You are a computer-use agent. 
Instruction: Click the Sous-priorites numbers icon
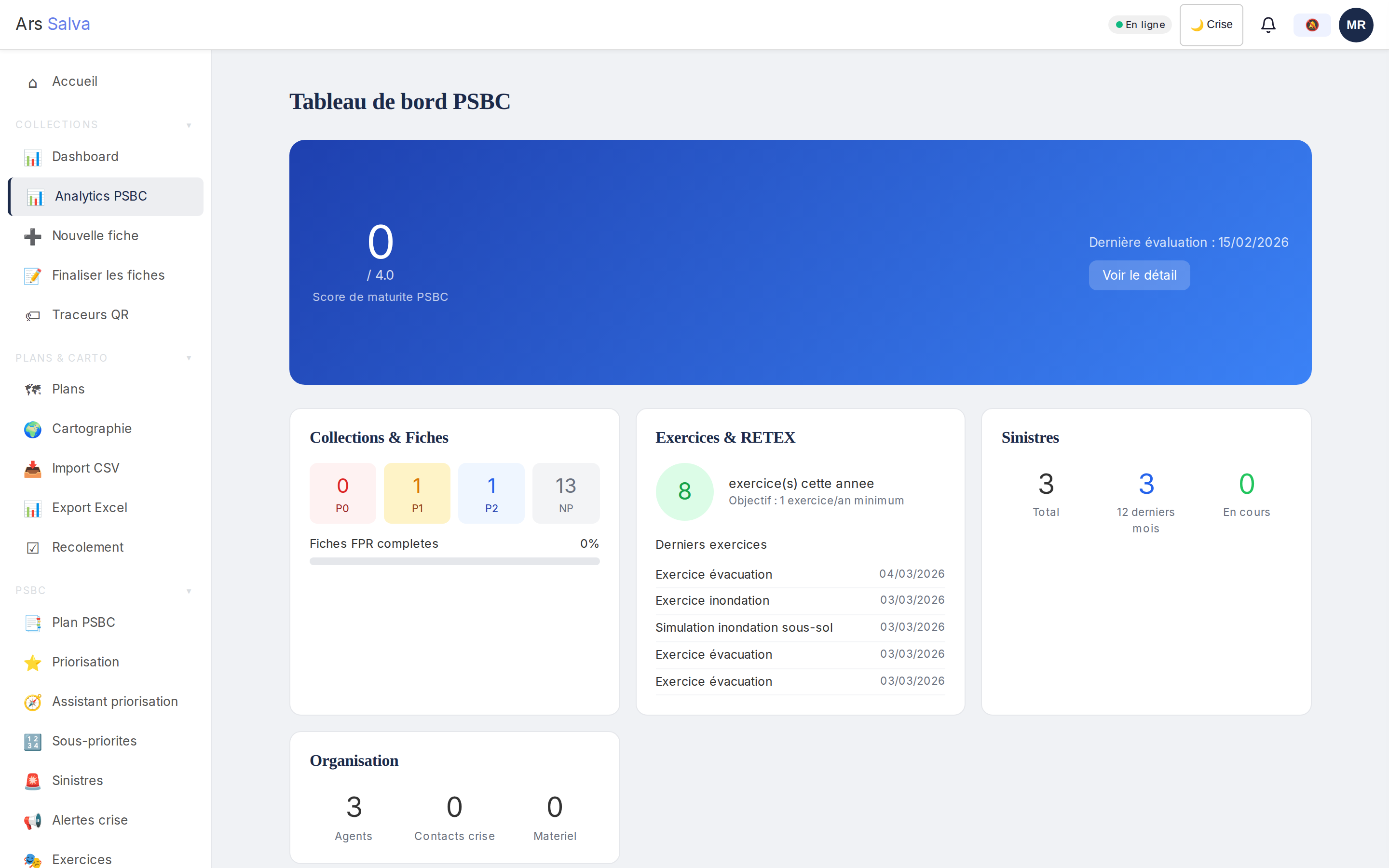[x=33, y=742]
